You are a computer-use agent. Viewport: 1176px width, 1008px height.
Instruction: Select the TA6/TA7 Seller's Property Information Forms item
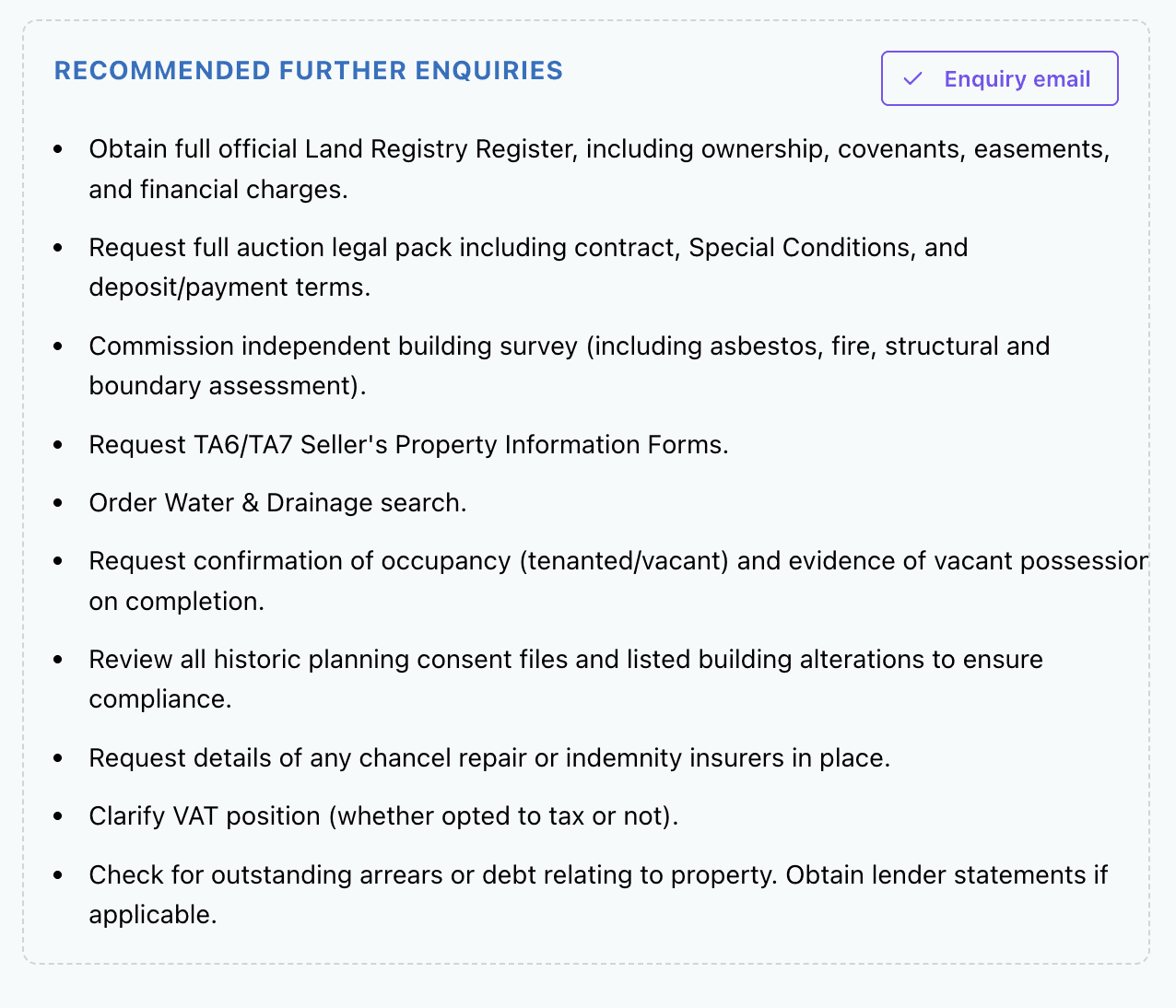point(408,444)
